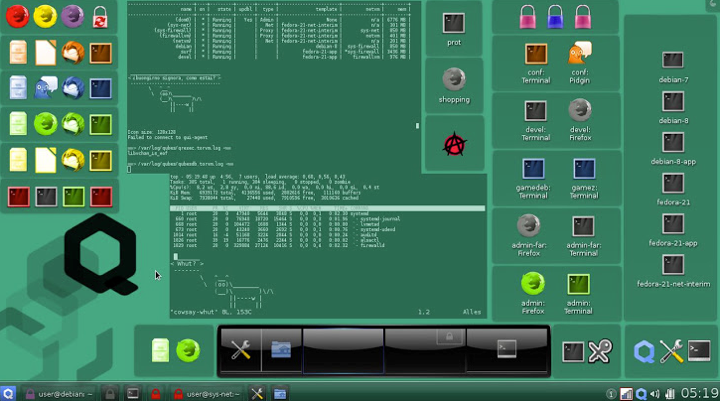Launch the fedora-21-net-interim terminal
Screen dimensions: 720x401
click(672, 264)
